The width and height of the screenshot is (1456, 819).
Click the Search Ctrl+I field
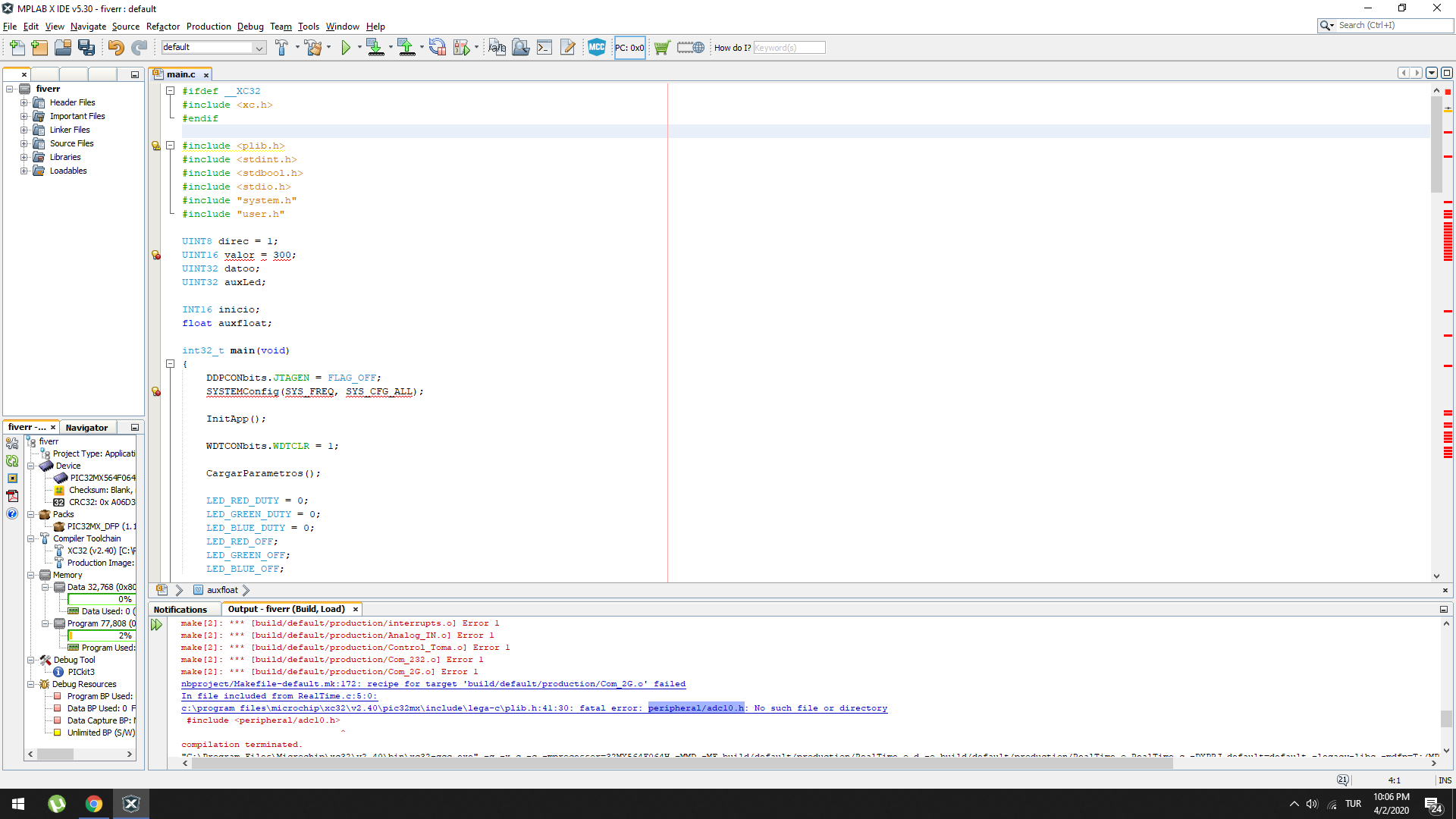(1395, 25)
